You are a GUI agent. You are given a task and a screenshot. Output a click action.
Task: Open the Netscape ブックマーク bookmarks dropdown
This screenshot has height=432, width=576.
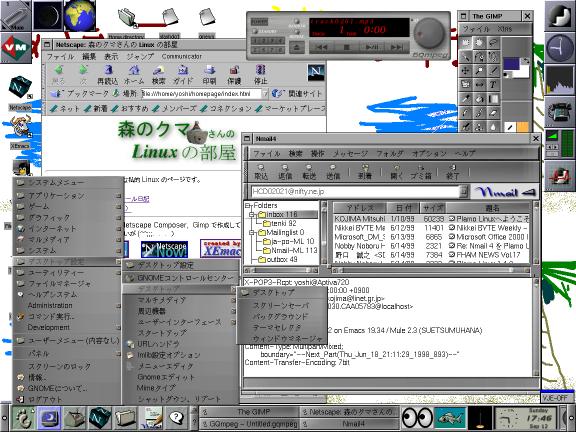tap(80, 94)
